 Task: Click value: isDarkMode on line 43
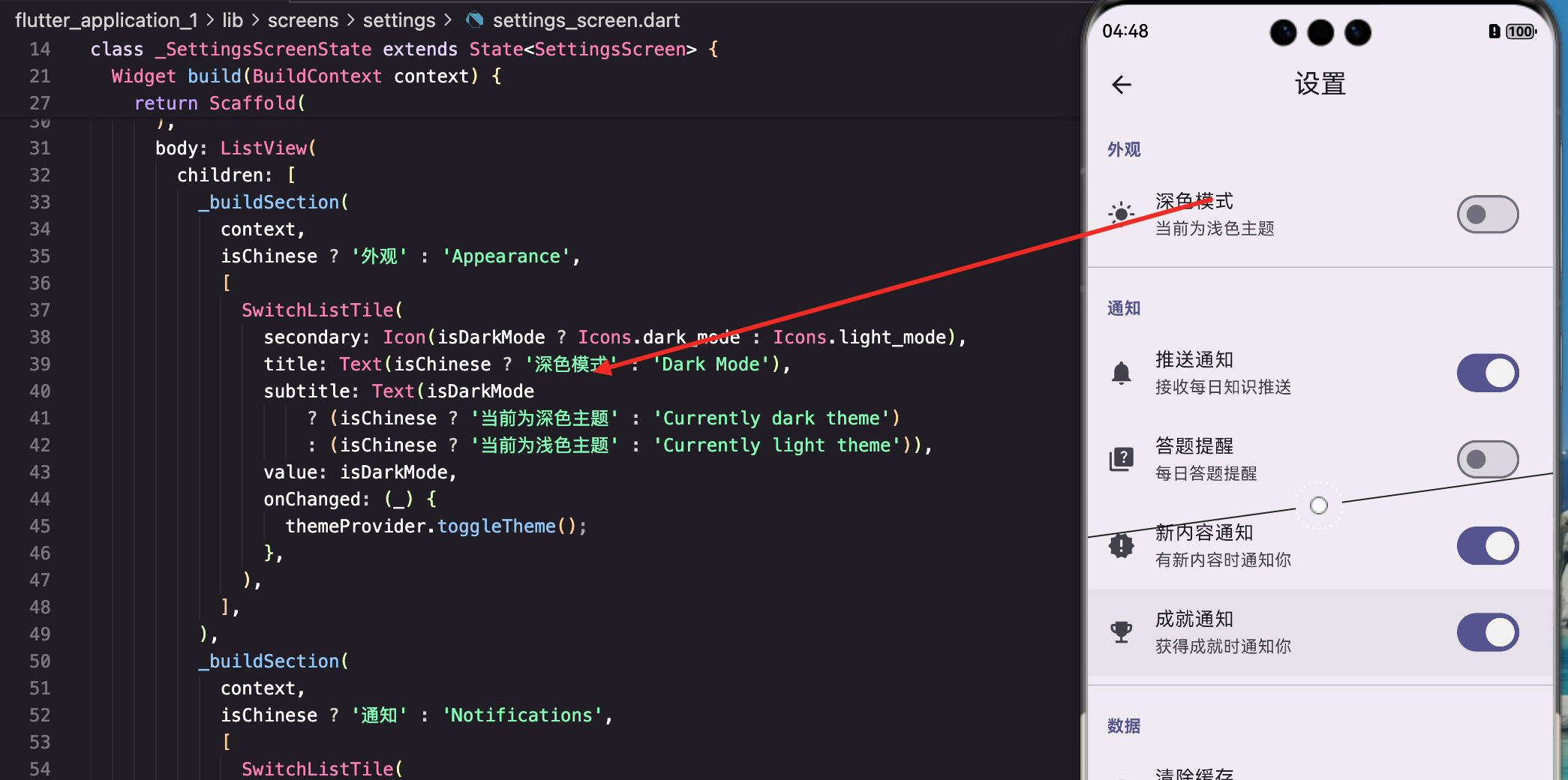tap(359, 472)
